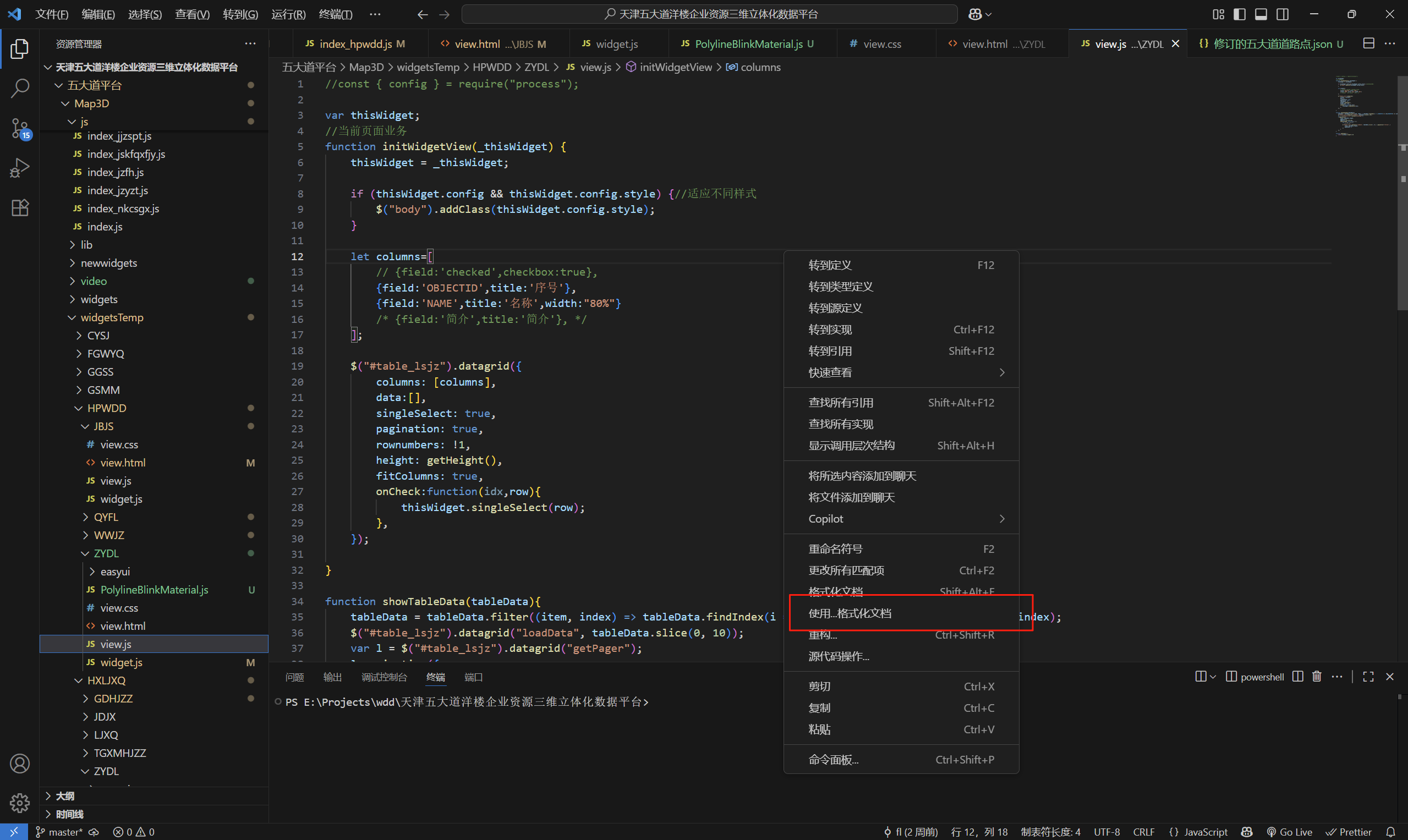Click Go Live in status bar
Viewport: 1408px width, 840px height.
[1289, 832]
